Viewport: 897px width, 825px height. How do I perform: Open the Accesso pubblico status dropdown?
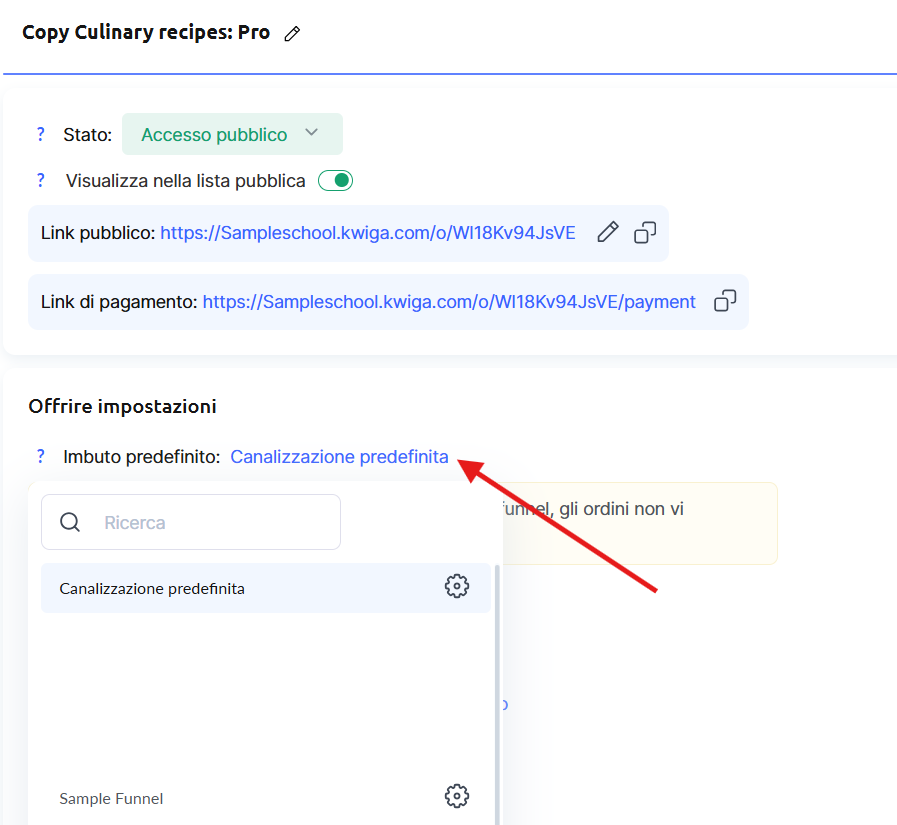(x=231, y=134)
